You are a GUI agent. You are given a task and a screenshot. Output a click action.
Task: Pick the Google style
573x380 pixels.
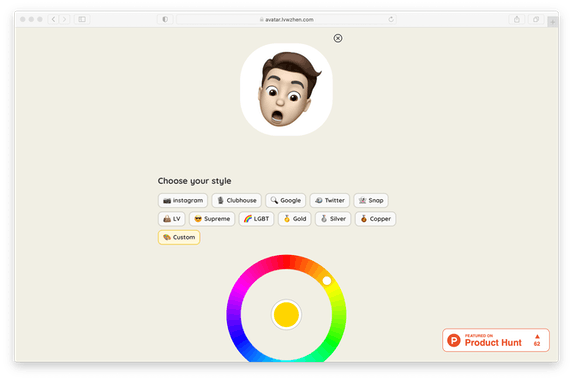click(285, 200)
